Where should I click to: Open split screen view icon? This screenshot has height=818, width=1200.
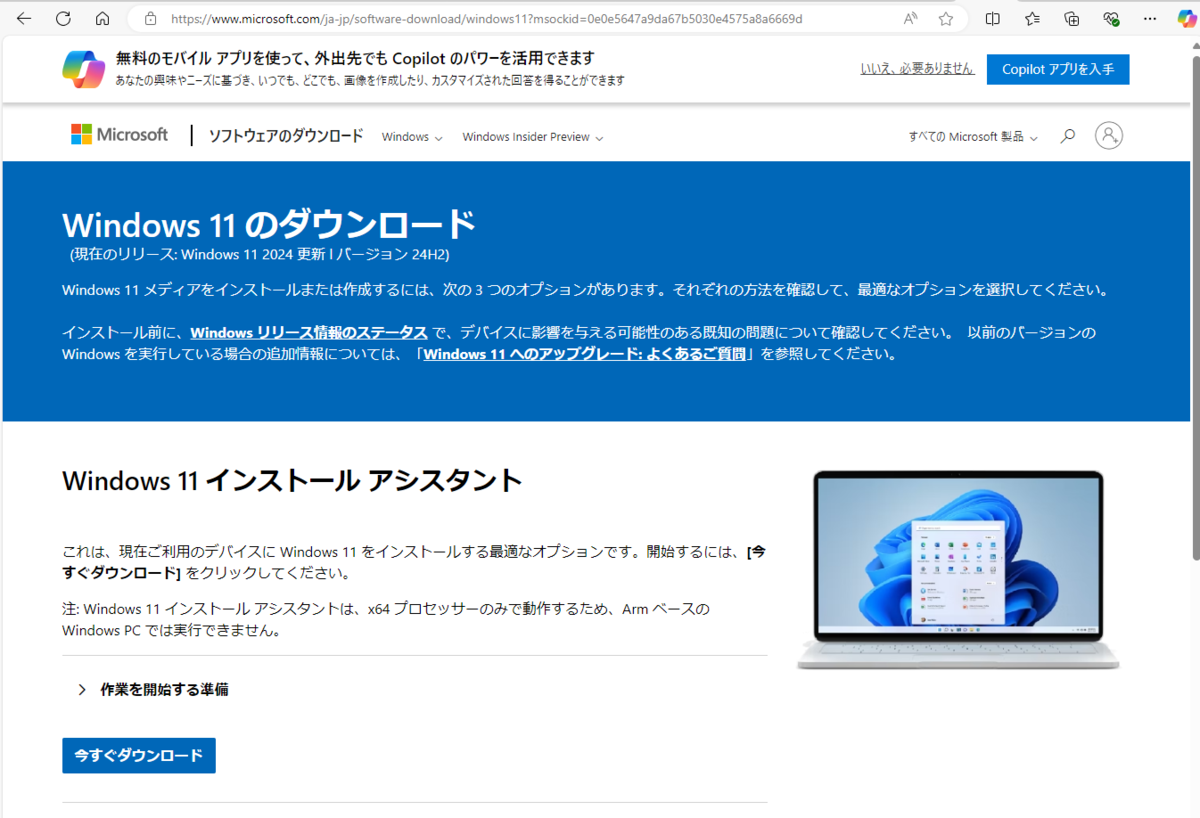(992, 18)
